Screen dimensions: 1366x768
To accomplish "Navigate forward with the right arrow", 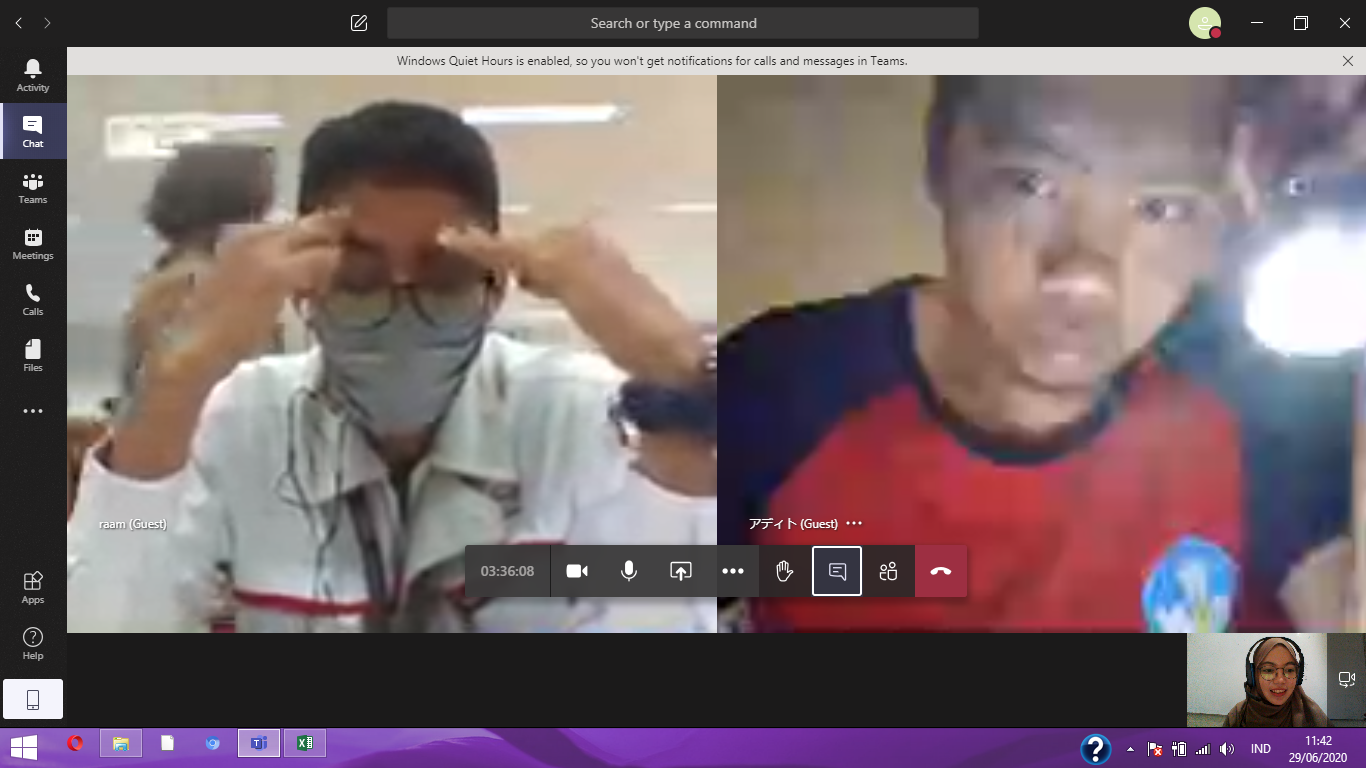I will pyautogui.click(x=47, y=23).
